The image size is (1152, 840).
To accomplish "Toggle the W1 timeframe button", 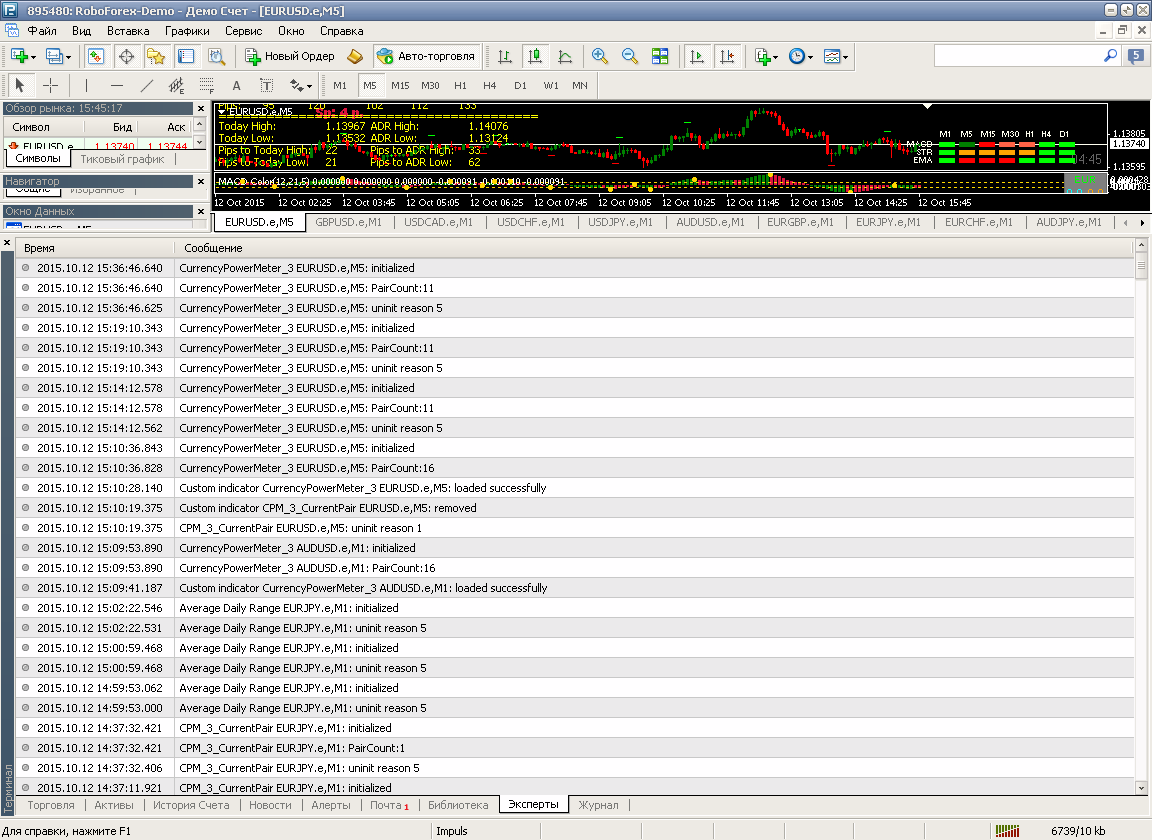I will click(550, 85).
